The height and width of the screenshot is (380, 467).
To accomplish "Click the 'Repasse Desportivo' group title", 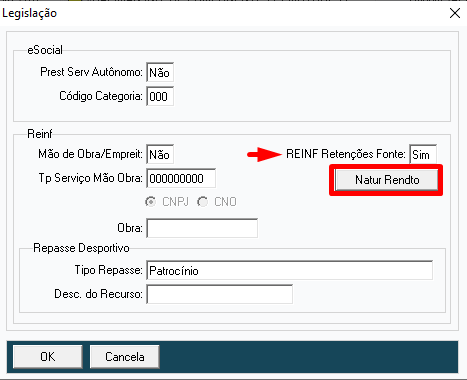I will [x=81, y=248].
